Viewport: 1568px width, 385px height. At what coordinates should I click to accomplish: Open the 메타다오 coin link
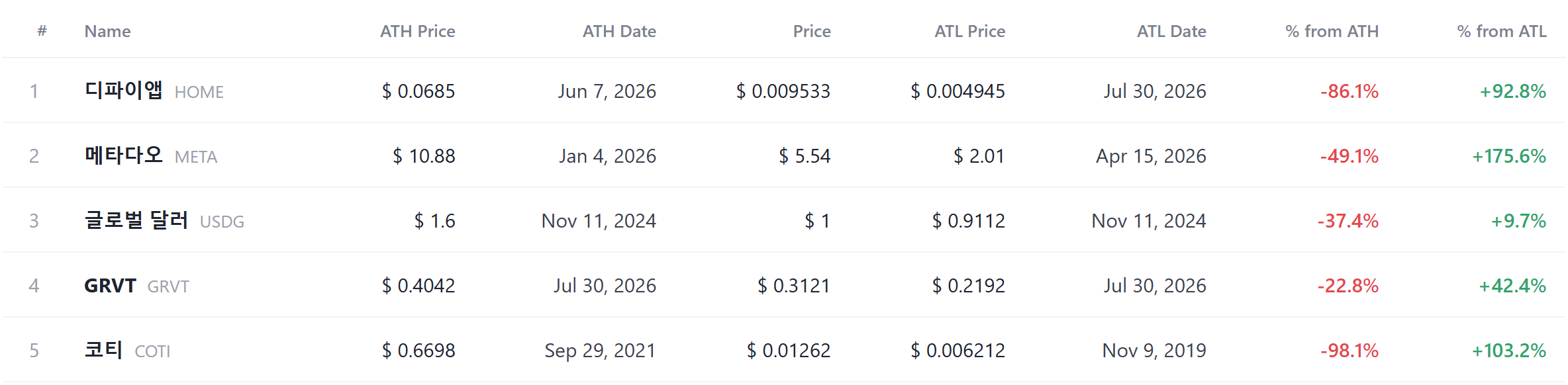[x=123, y=155]
